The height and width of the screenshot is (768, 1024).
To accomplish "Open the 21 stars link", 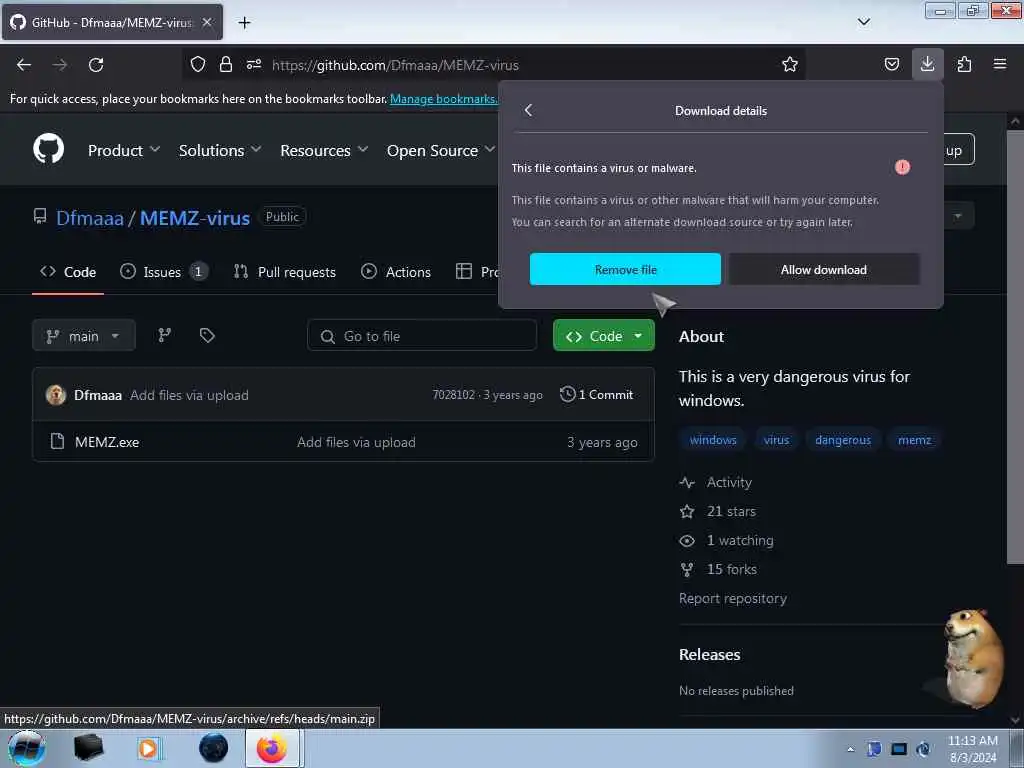I will tap(718, 511).
